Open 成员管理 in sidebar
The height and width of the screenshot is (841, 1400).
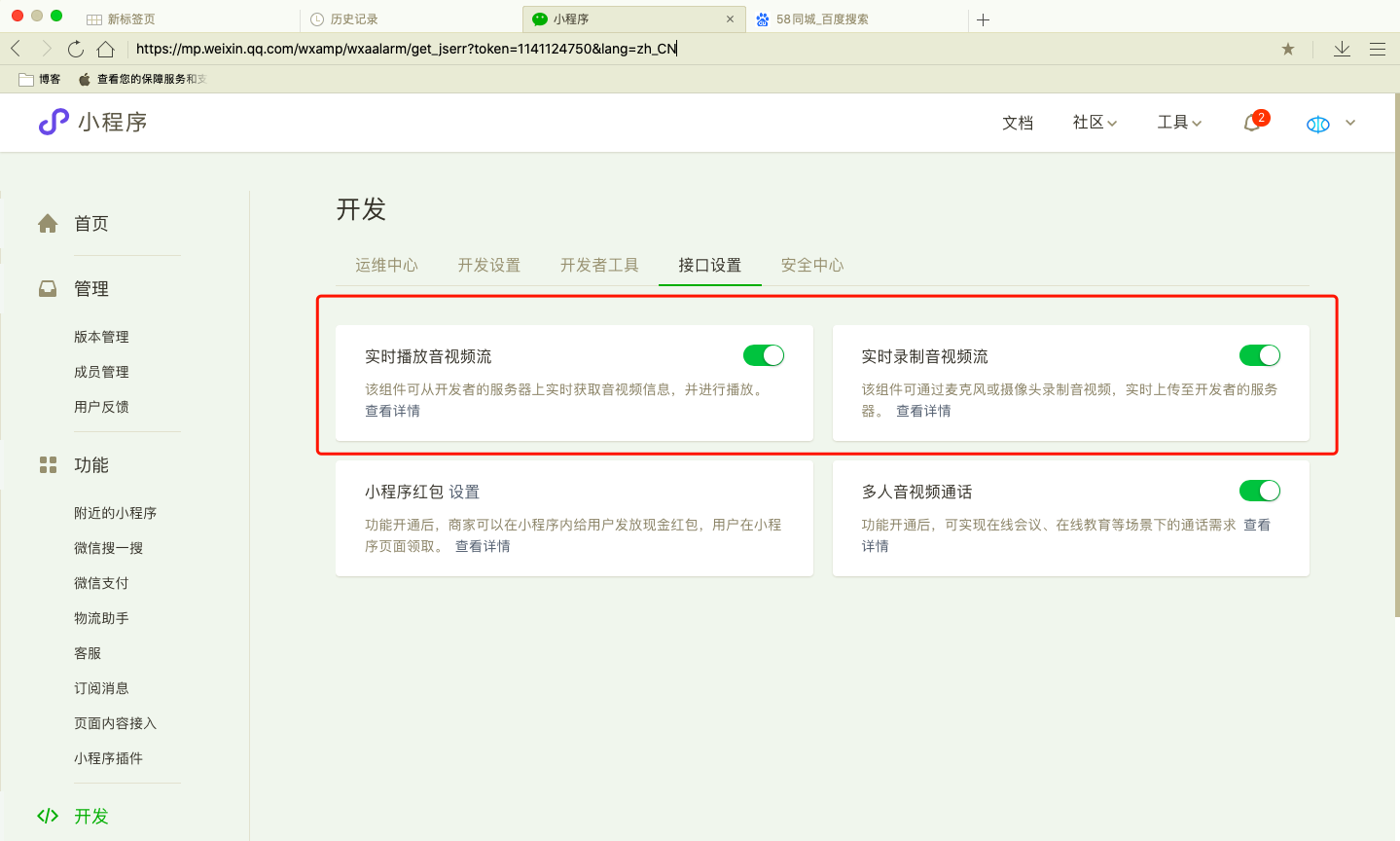click(x=101, y=372)
